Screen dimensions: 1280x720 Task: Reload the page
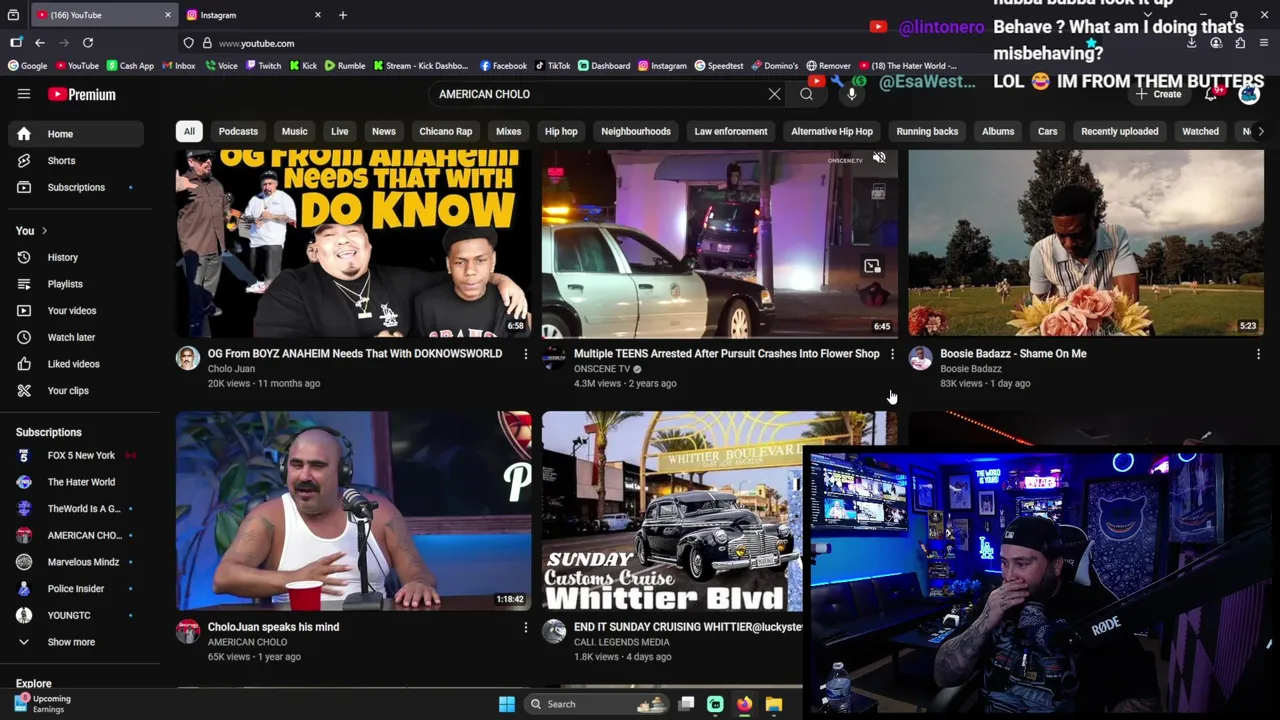tap(88, 43)
